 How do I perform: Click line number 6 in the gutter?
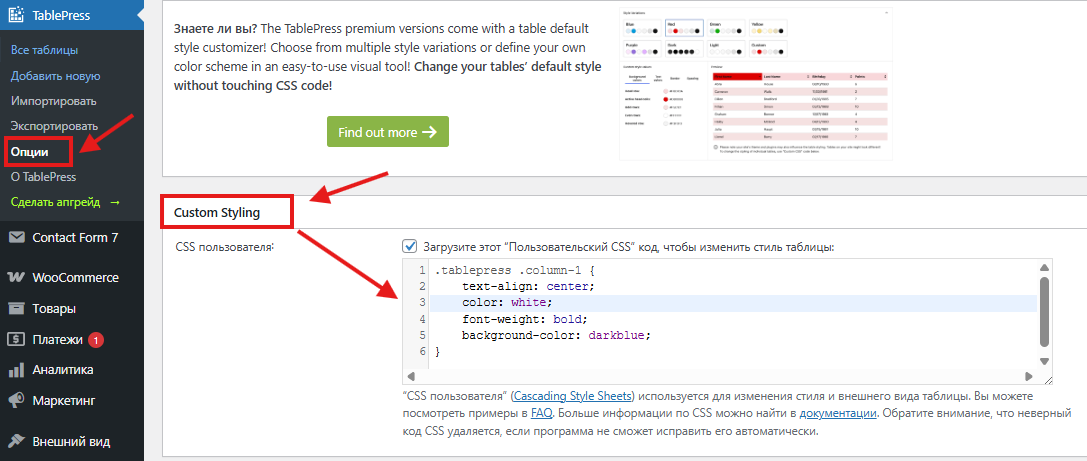coord(422,351)
